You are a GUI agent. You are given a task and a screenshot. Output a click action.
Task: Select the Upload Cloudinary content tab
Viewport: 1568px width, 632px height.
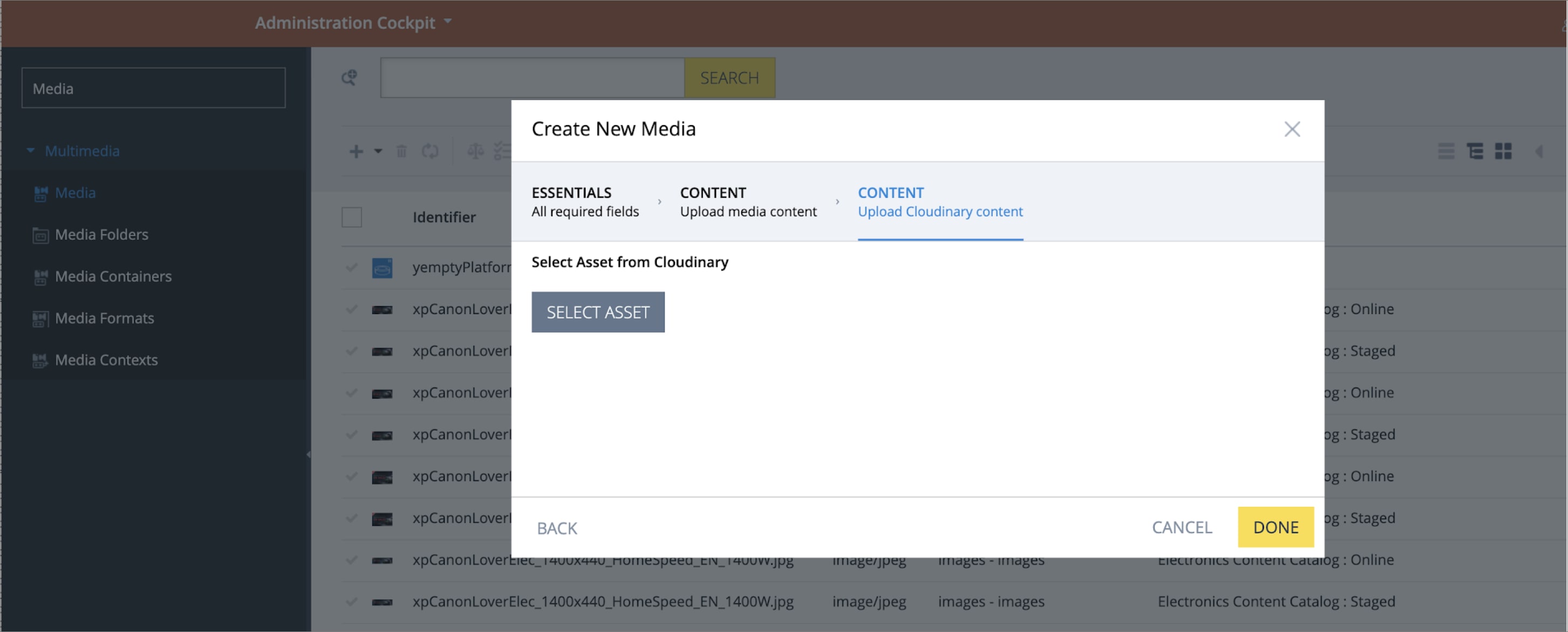pyautogui.click(x=940, y=202)
